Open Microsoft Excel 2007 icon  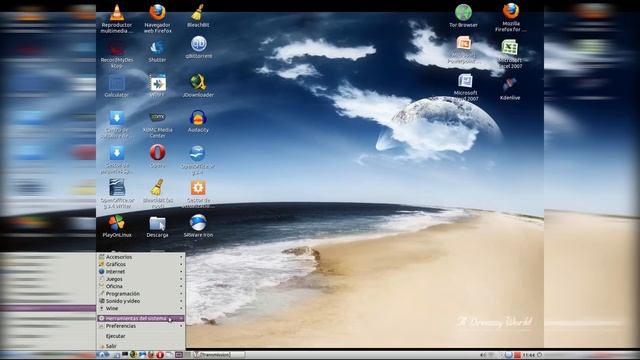[x=510, y=47]
